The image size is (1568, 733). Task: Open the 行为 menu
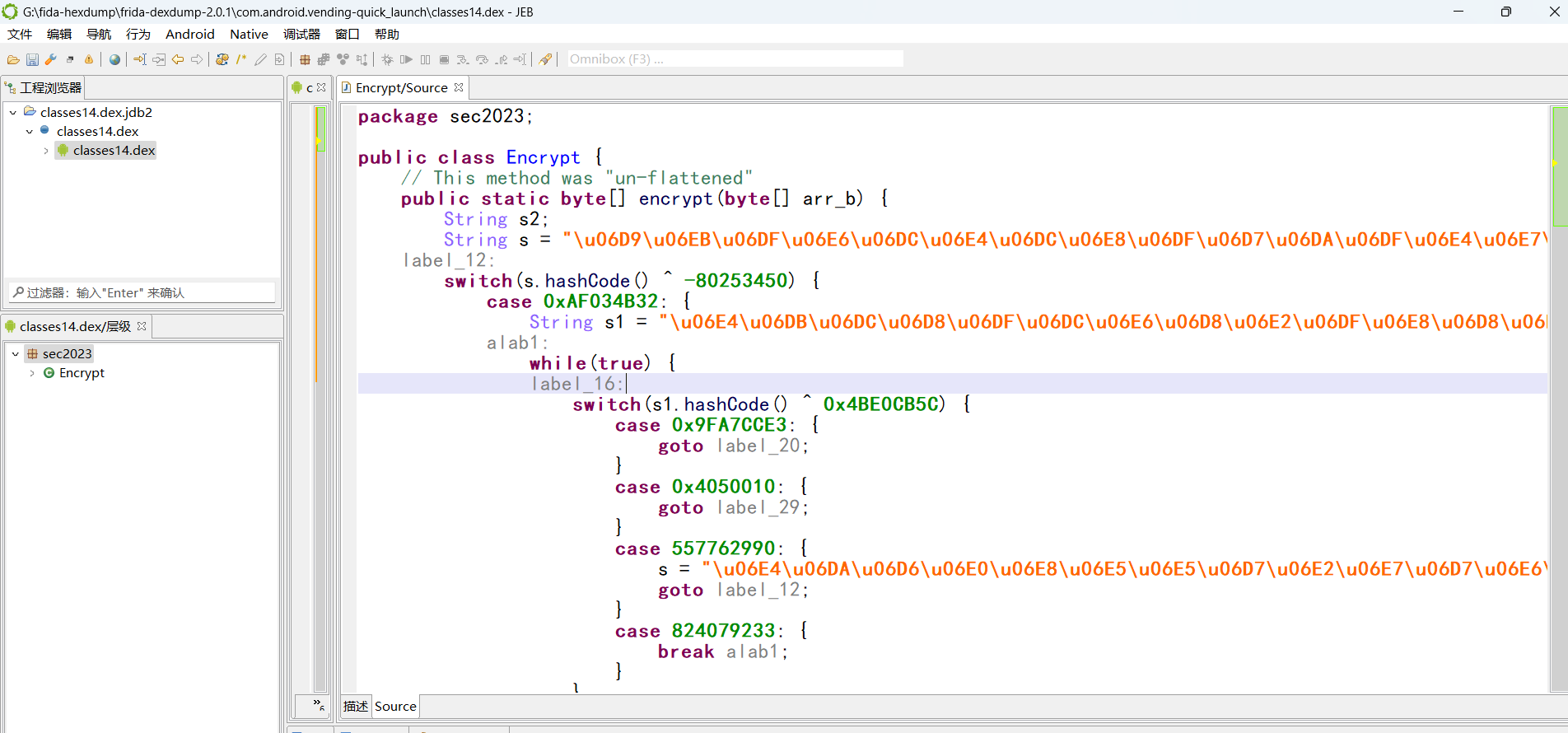click(138, 34)
